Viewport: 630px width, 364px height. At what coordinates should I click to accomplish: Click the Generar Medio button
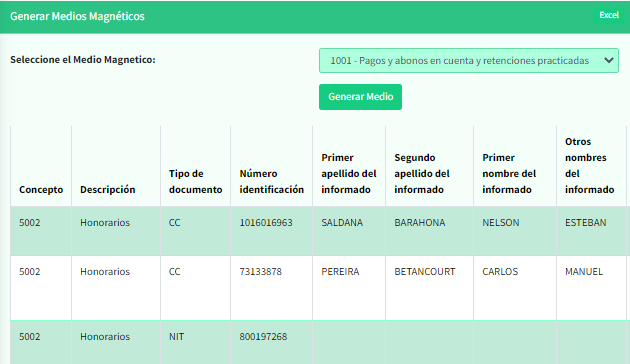[x=360, y=97]
